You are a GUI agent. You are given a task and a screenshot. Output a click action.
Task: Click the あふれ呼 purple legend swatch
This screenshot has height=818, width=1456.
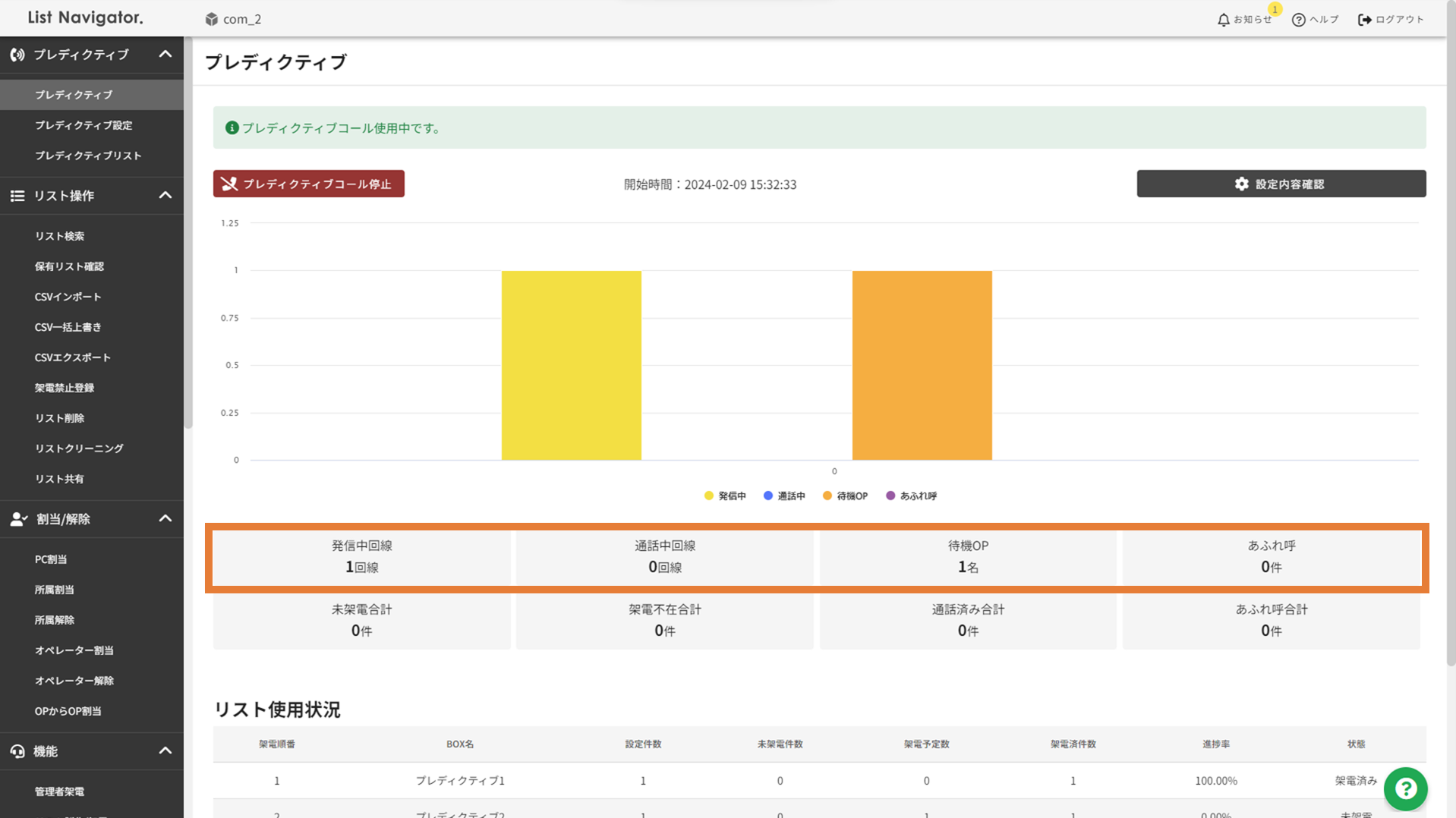point(890,496)
